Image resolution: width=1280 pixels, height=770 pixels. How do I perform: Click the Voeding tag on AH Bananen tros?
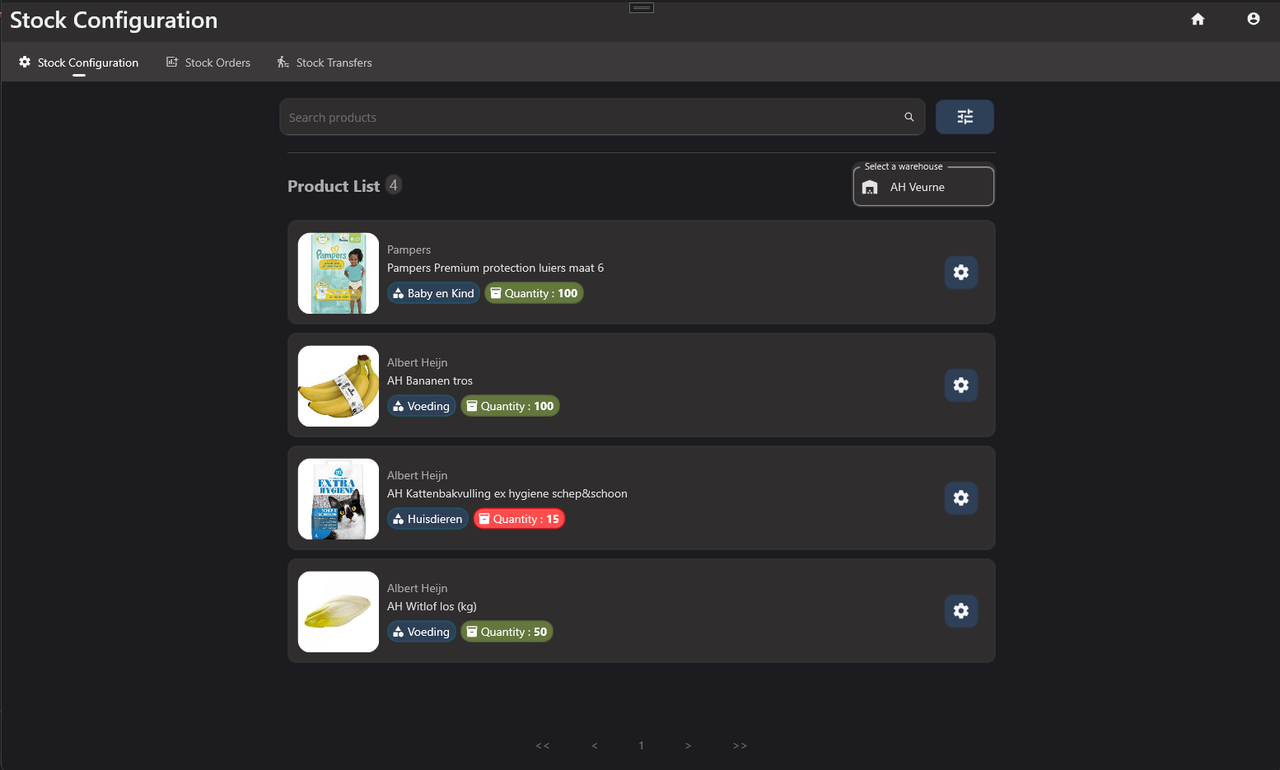tap(422, 406)
